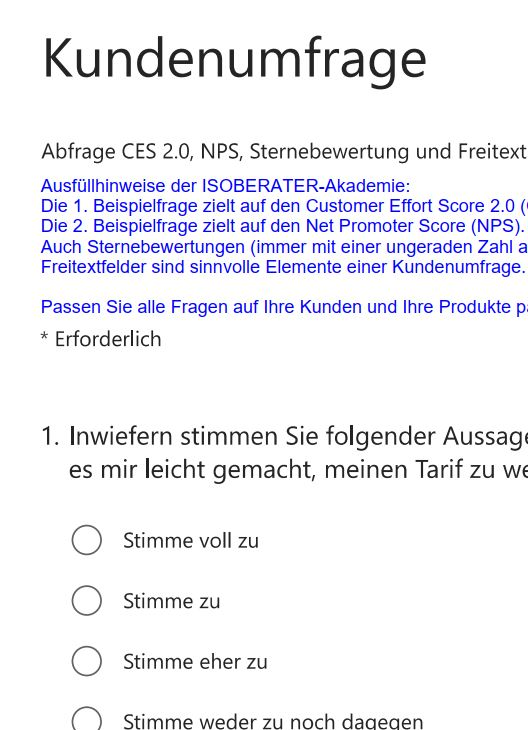Click the "Inwiefern stimmen Sie" question heading
Image resolution: width=528 pixels, height=730 pixels.
(298, 437)
